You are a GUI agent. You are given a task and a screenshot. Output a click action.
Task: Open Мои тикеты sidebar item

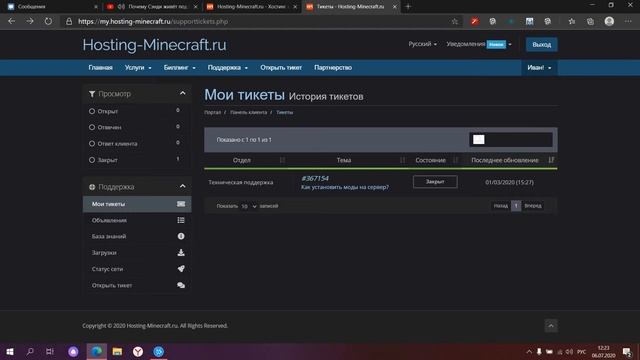[x=137, y=204]
